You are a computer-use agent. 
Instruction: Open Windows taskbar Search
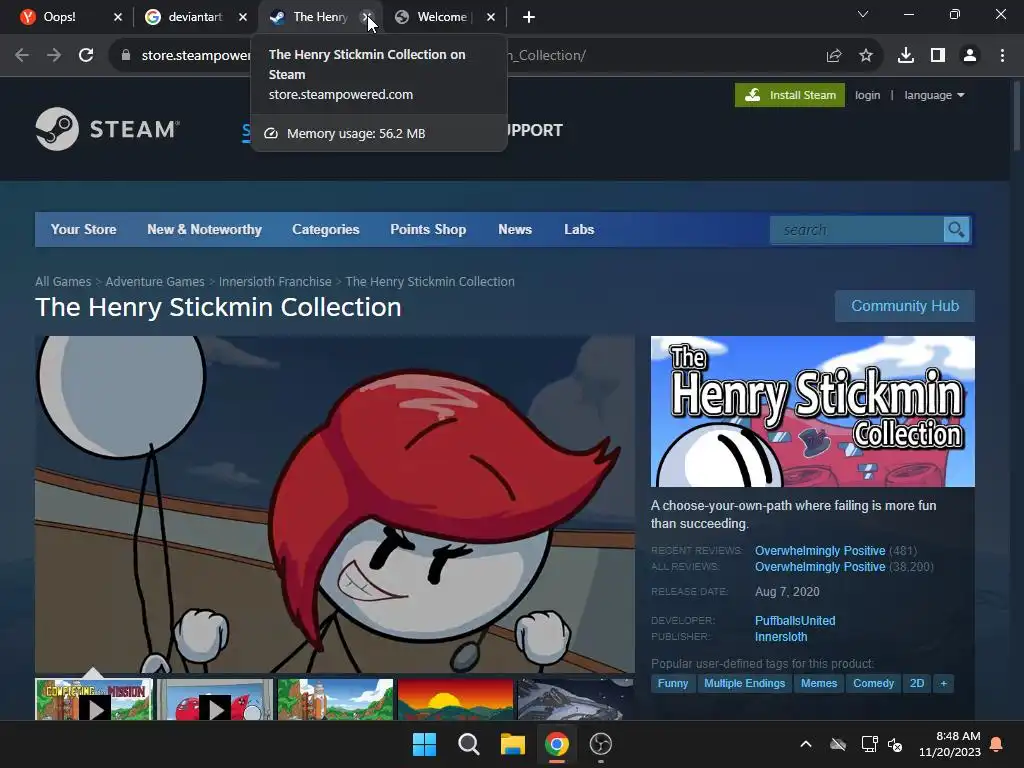click(469, 744)
